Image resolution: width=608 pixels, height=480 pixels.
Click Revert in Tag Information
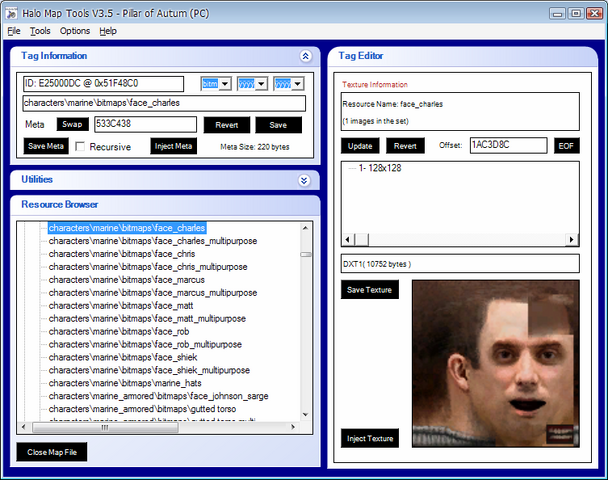227,125
